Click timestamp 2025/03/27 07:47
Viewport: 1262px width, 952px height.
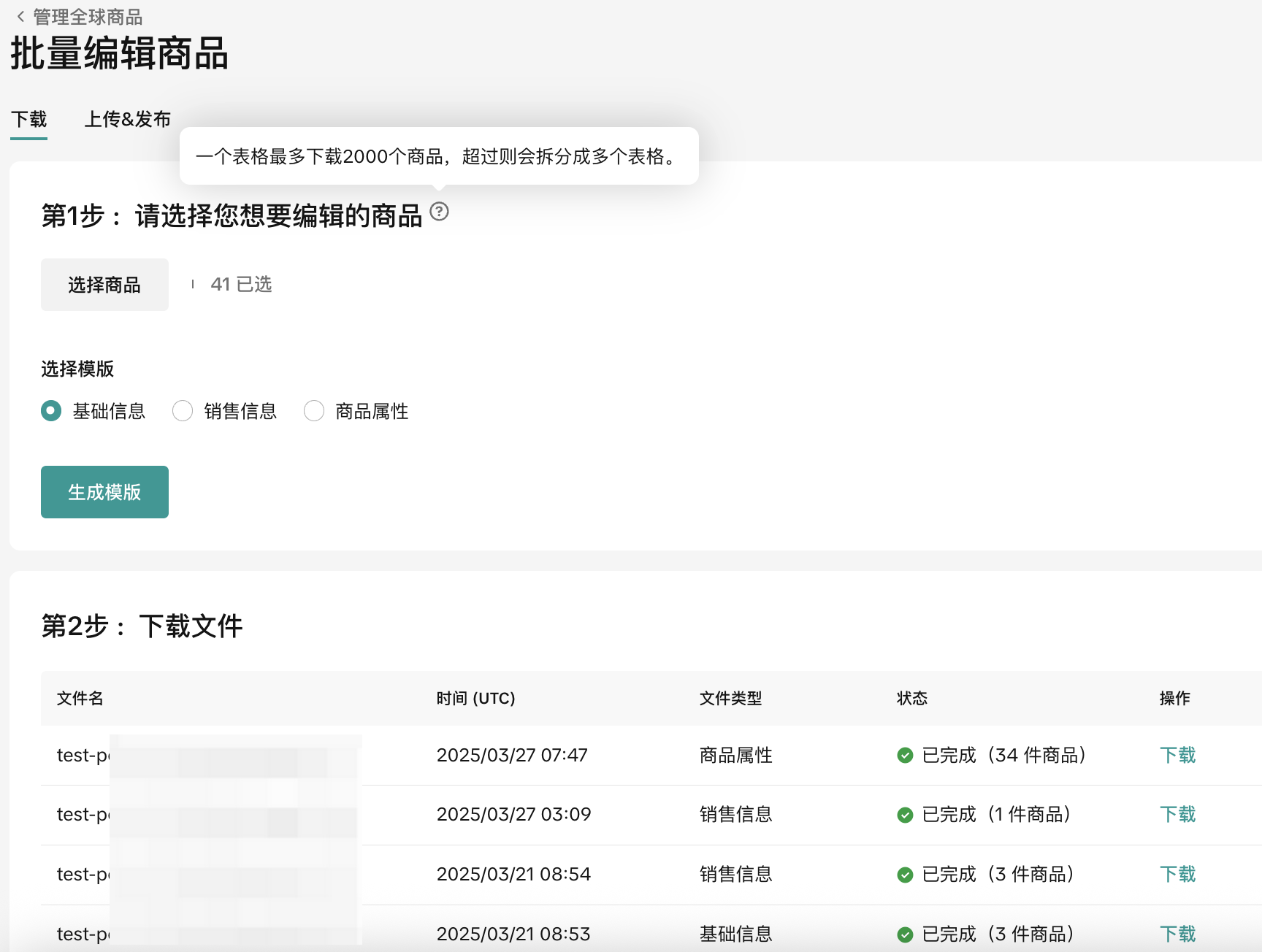(512, 755)
